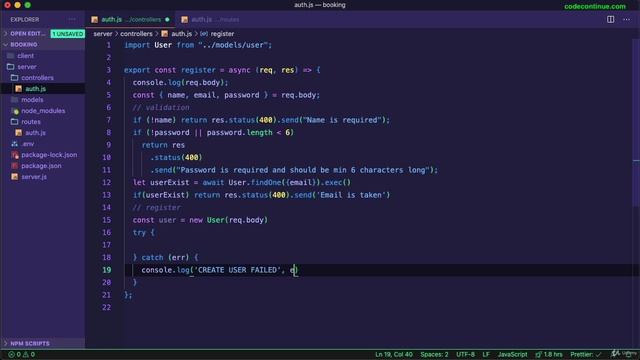Collapse the routes folder
Viewport: 640px width, 360px height.
[x=31, y=122]
